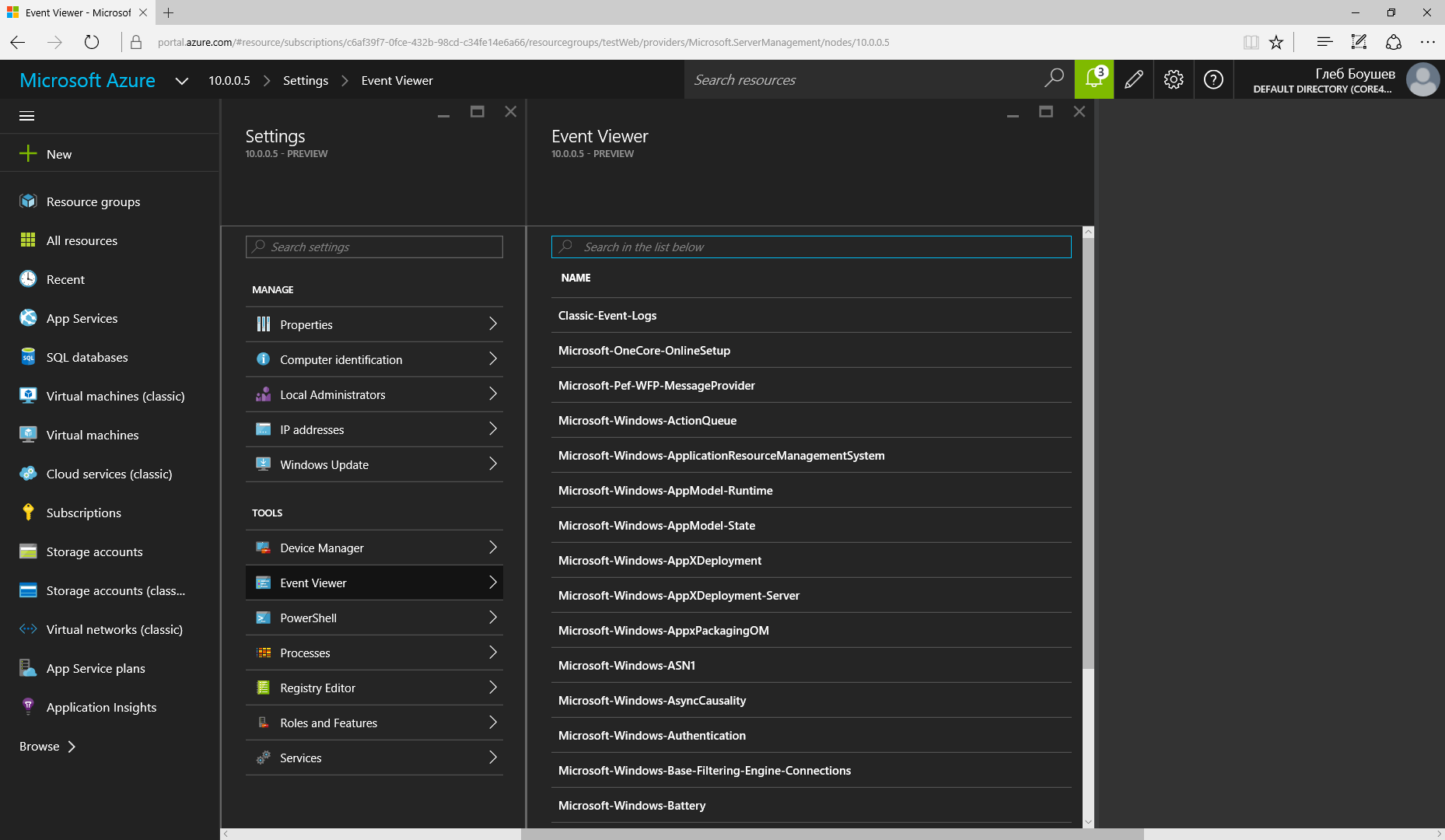The height and width of the screenshot is (840, 1445).
Task: Click the Subscriptions key icon
Action: click(x=28, y=513)
